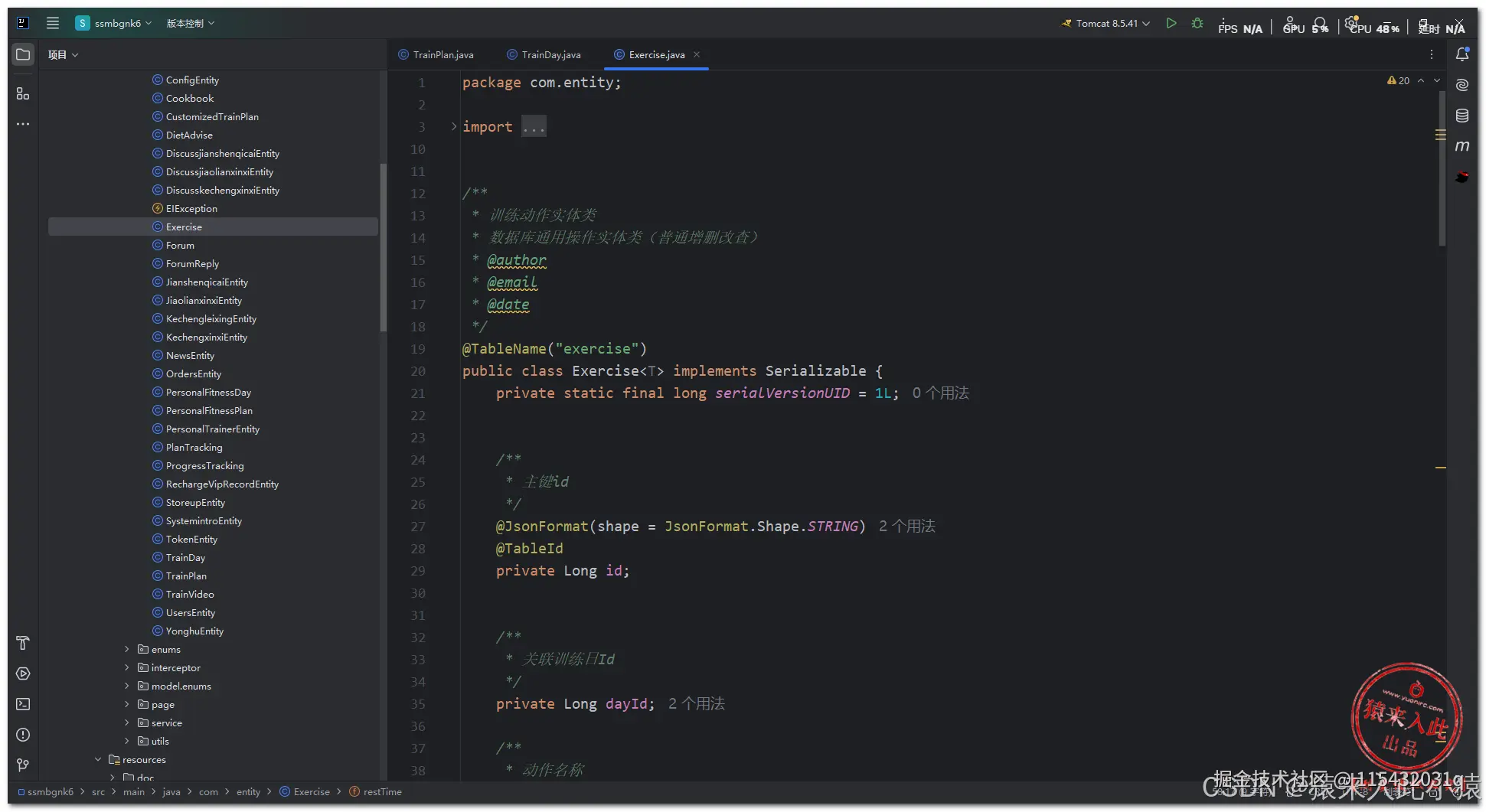
Task: Click the main breadcrumb
Action: click(134, 792)
